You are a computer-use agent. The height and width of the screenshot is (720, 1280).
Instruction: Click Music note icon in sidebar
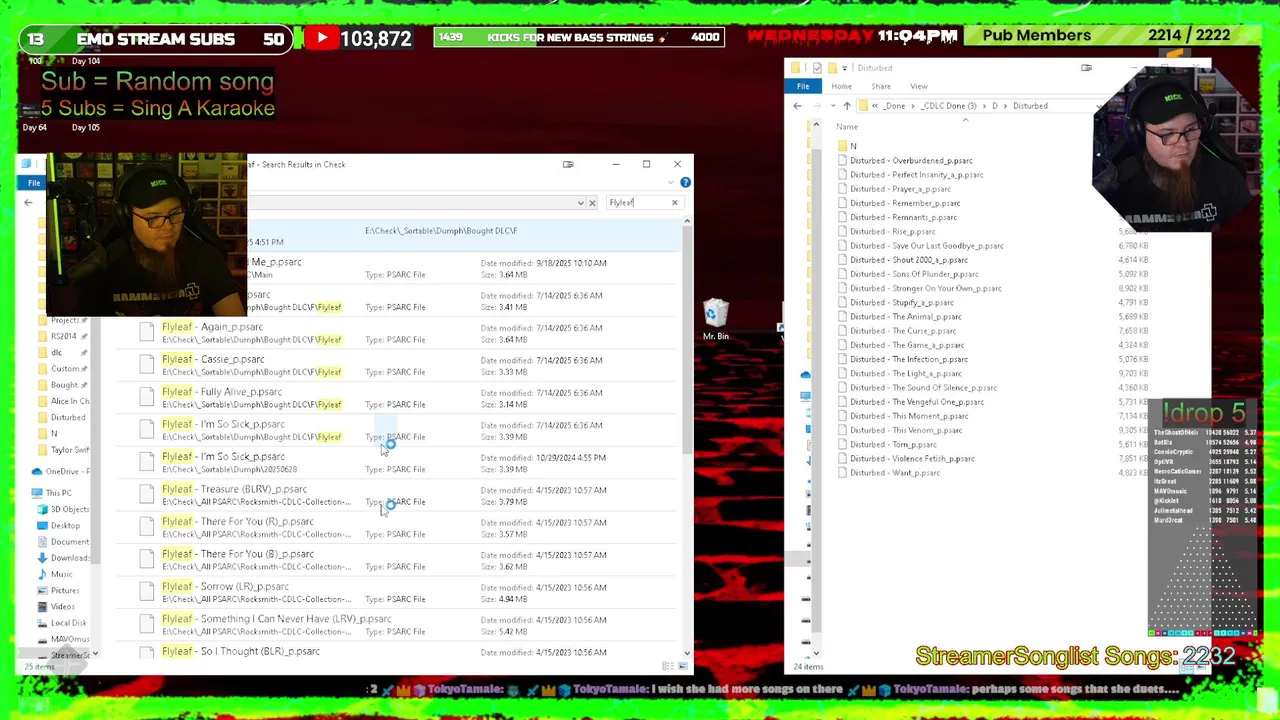point(42,574)
